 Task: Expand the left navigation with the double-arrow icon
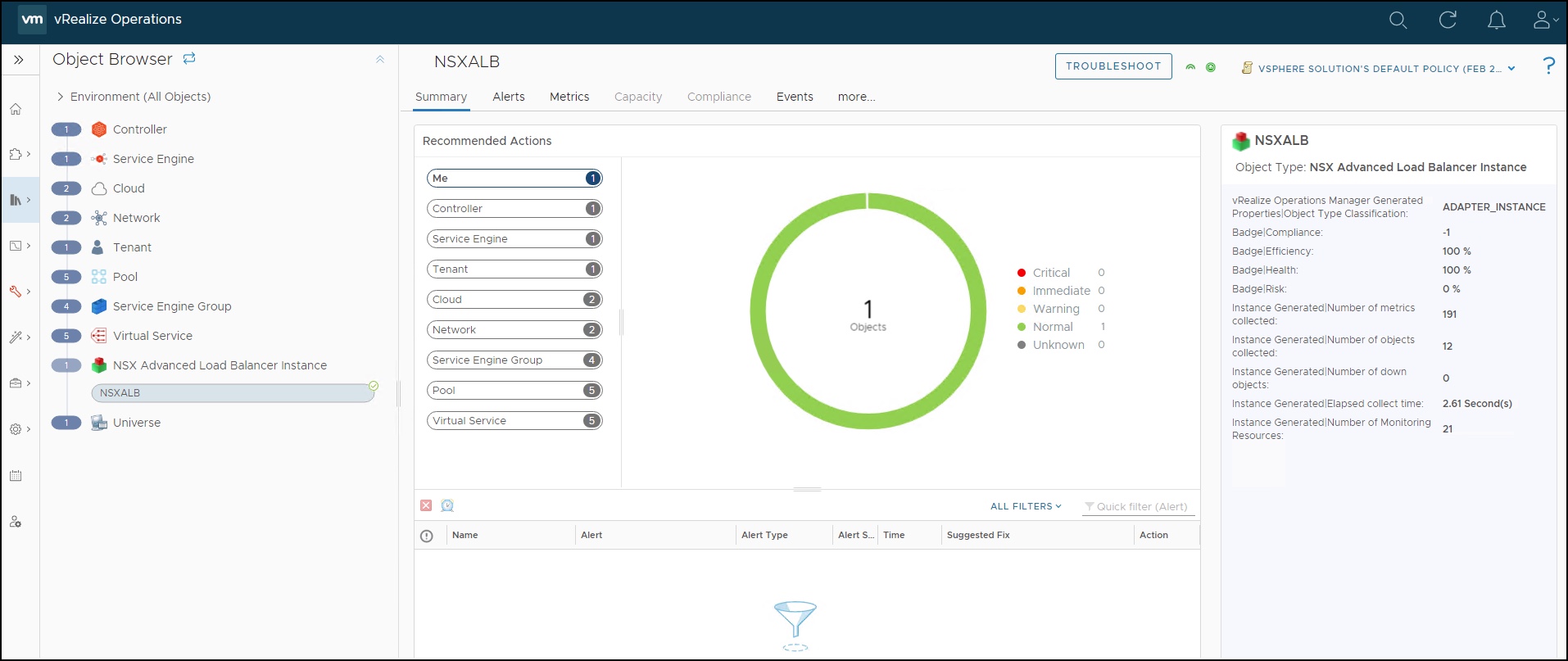pyautogui.click(x=19, y=60)
